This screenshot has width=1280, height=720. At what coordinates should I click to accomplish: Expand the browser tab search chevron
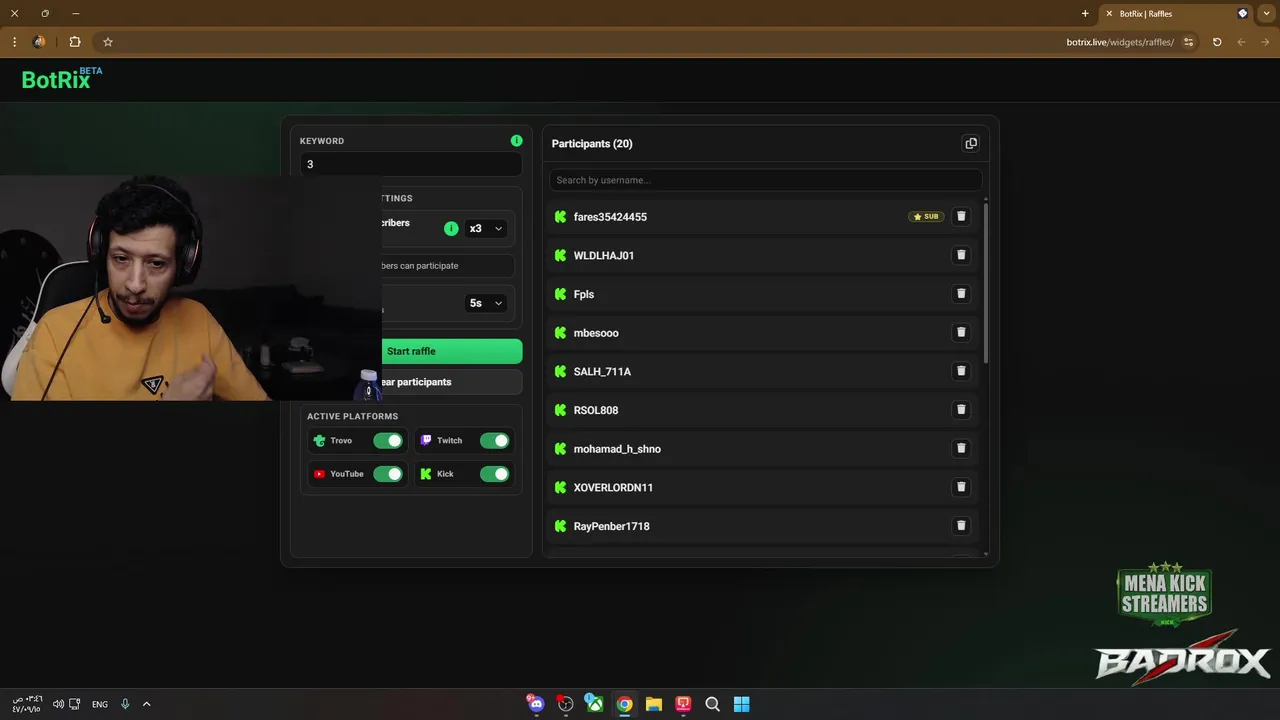(x=1267, y=14)
